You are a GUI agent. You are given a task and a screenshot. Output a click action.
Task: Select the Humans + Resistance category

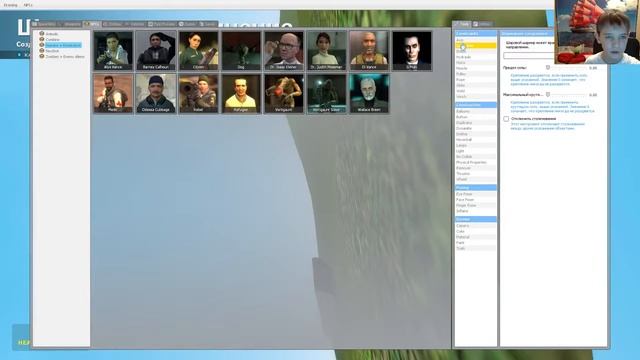click(63, 45)
